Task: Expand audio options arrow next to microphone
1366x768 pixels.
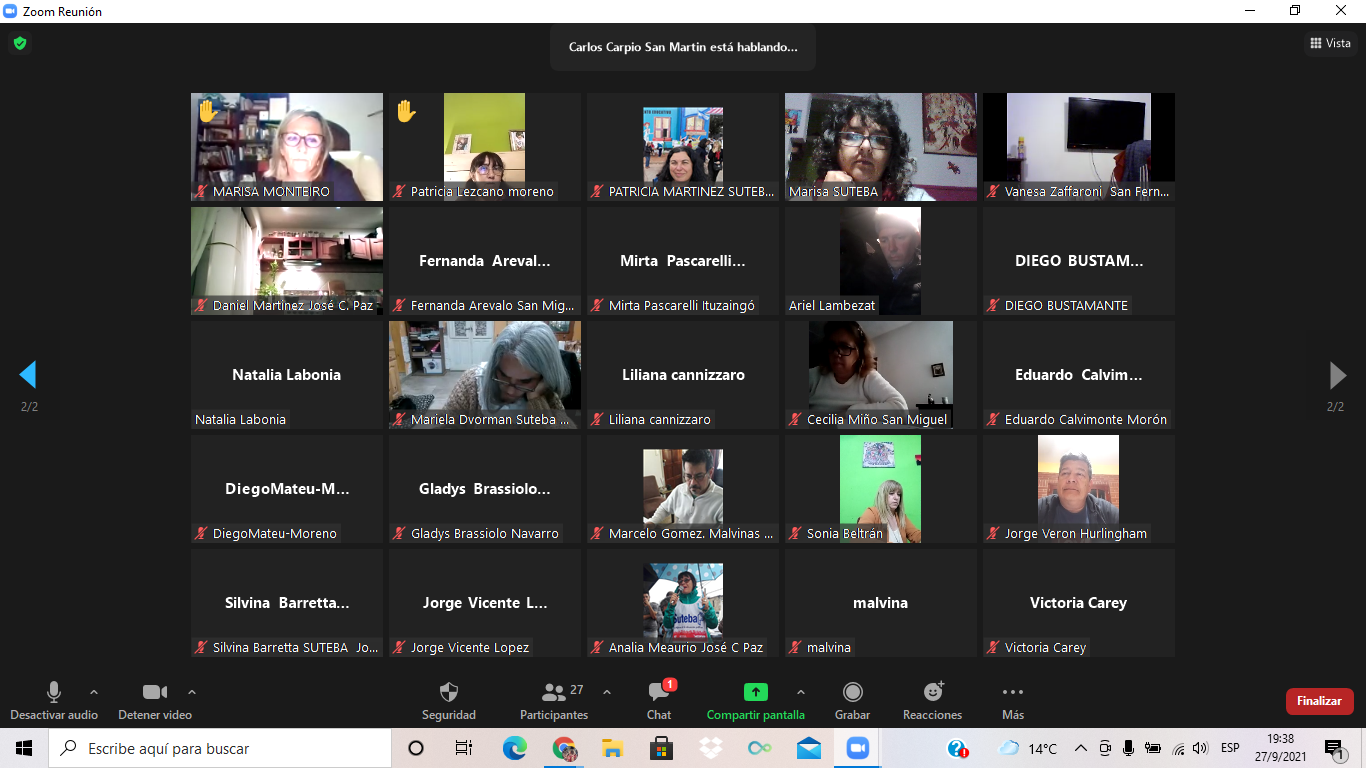Action: pyautogui.click(x=94, y=692)
